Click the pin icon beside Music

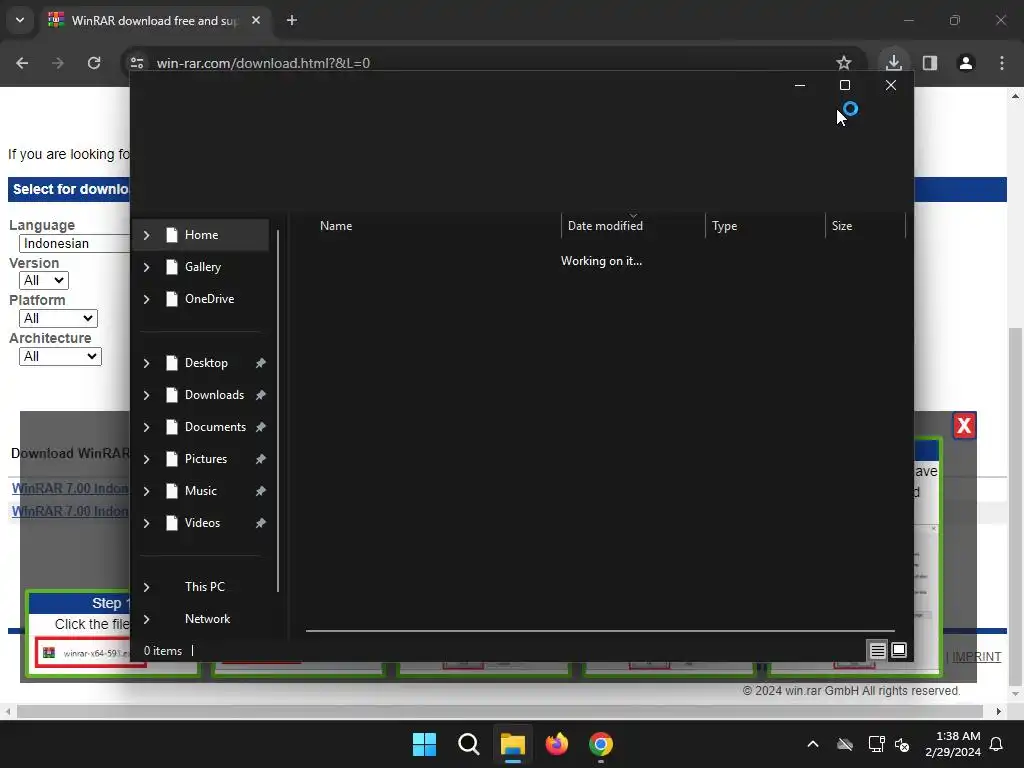pyautogui.click(x=261, y=491)
